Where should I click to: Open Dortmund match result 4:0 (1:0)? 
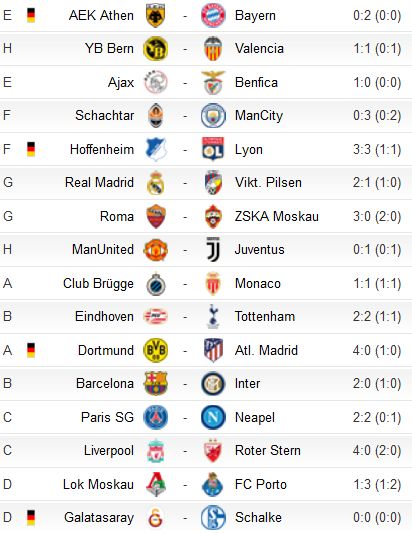[377, 350]
